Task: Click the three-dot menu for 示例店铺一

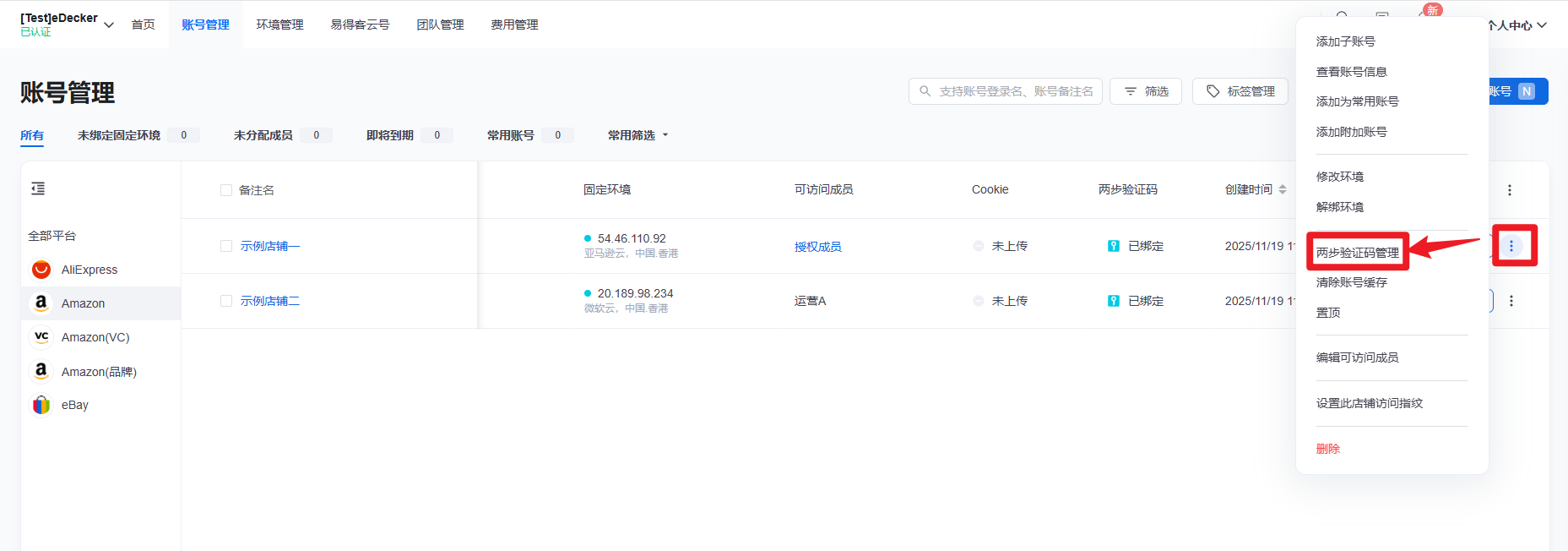Action: (x=1511, y=246)
